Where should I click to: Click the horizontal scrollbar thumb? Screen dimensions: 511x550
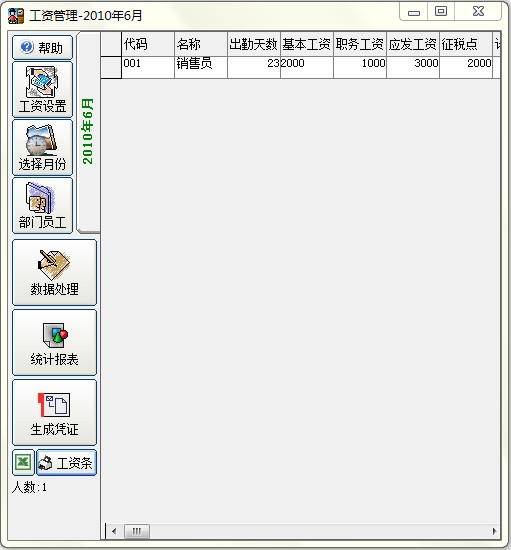pos(137,531)
